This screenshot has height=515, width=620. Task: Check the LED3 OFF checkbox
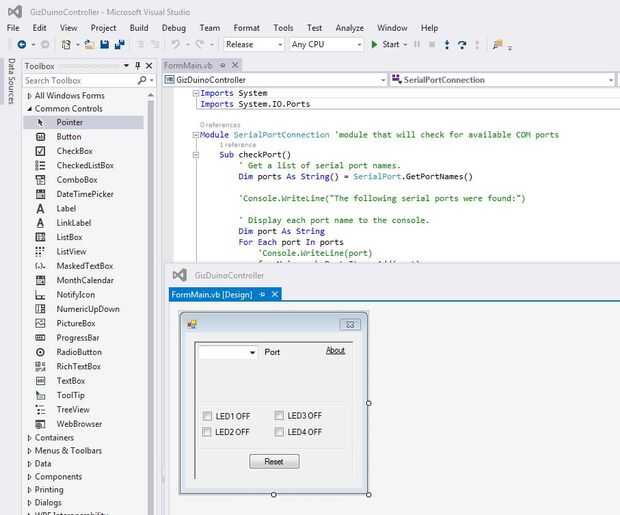coord(279,416)
